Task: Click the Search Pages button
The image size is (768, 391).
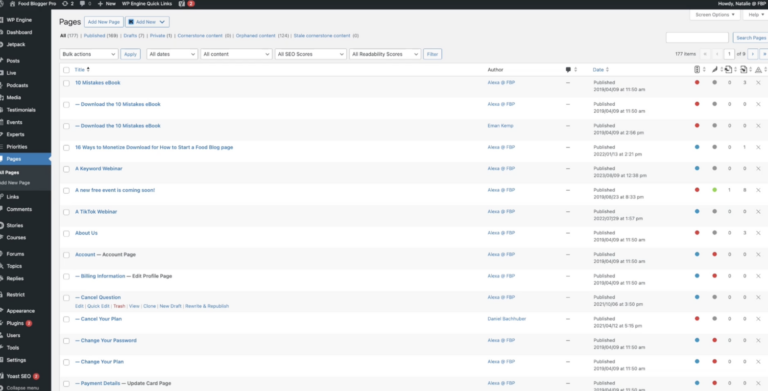Action: (x=750, y=38)
